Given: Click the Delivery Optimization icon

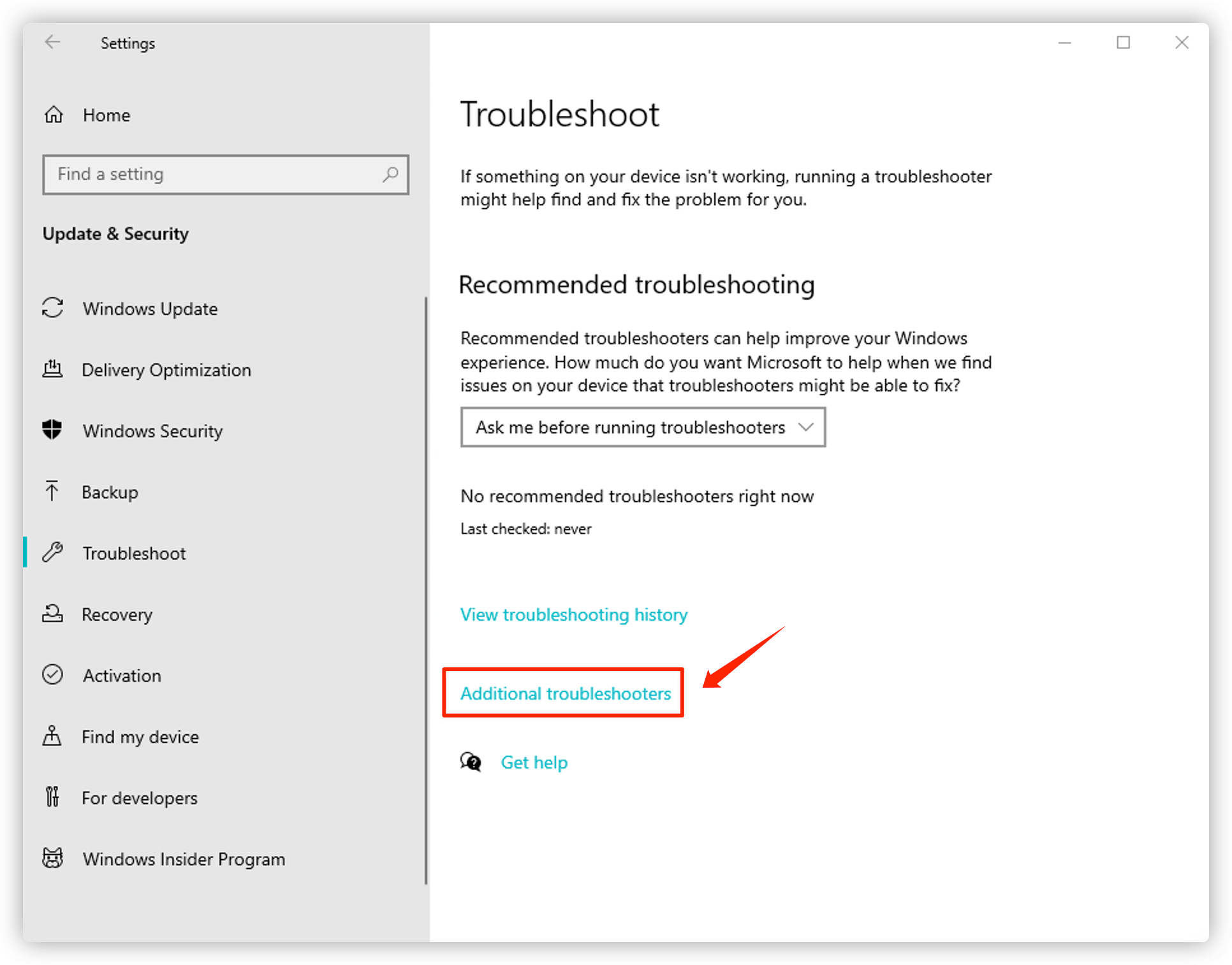Looking at the screenshot, I should (x=54, y=369).
